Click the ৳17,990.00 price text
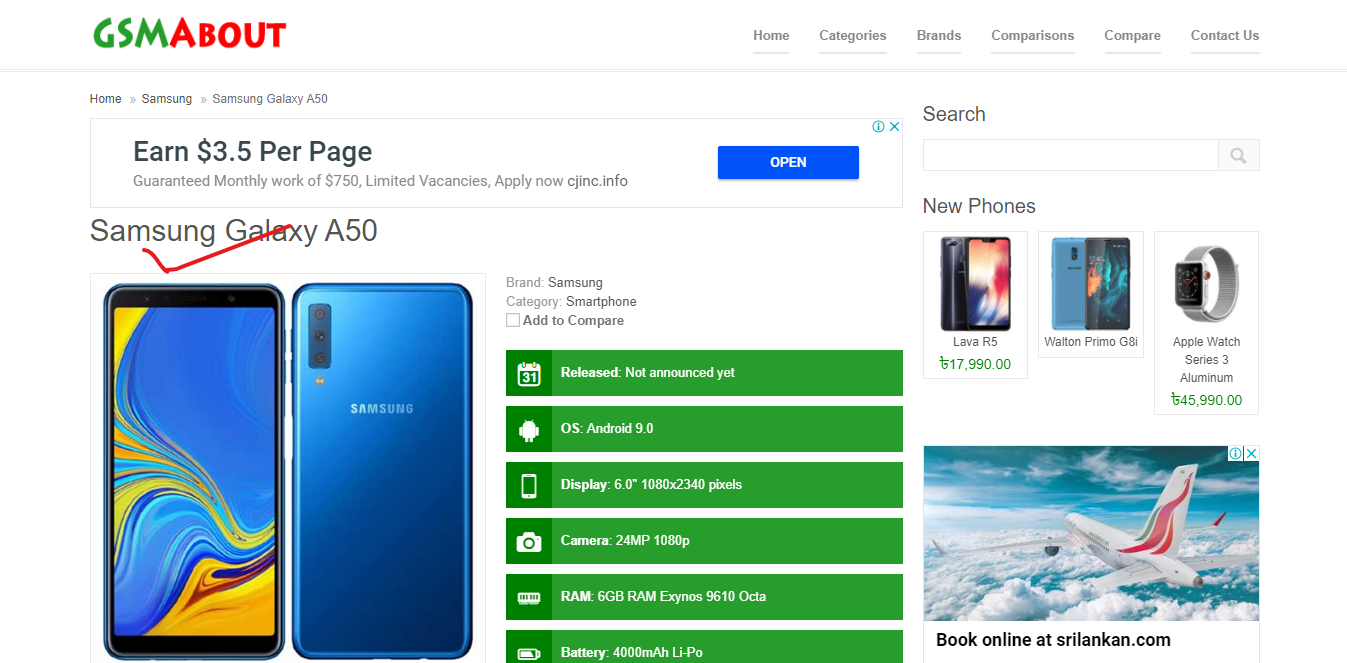1347x663 pixels. point(975,364)
